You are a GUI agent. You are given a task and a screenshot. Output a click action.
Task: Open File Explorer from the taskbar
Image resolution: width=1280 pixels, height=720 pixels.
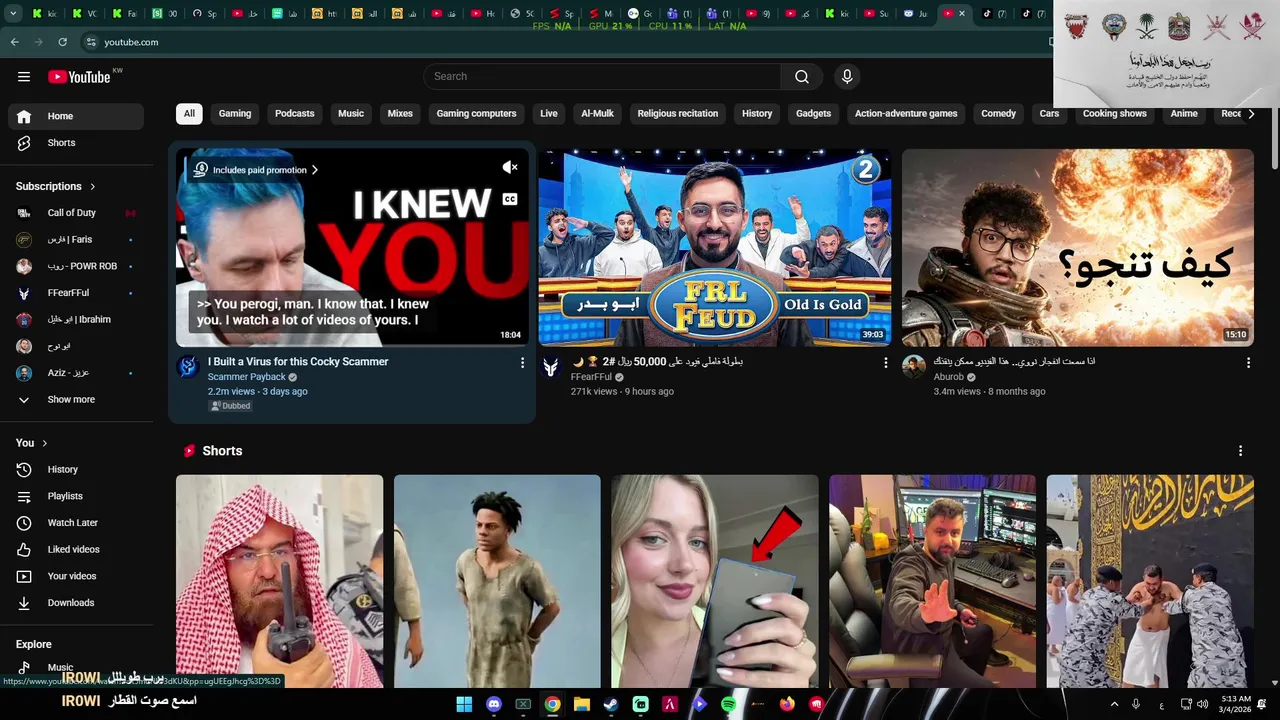[x=581, y=704]
